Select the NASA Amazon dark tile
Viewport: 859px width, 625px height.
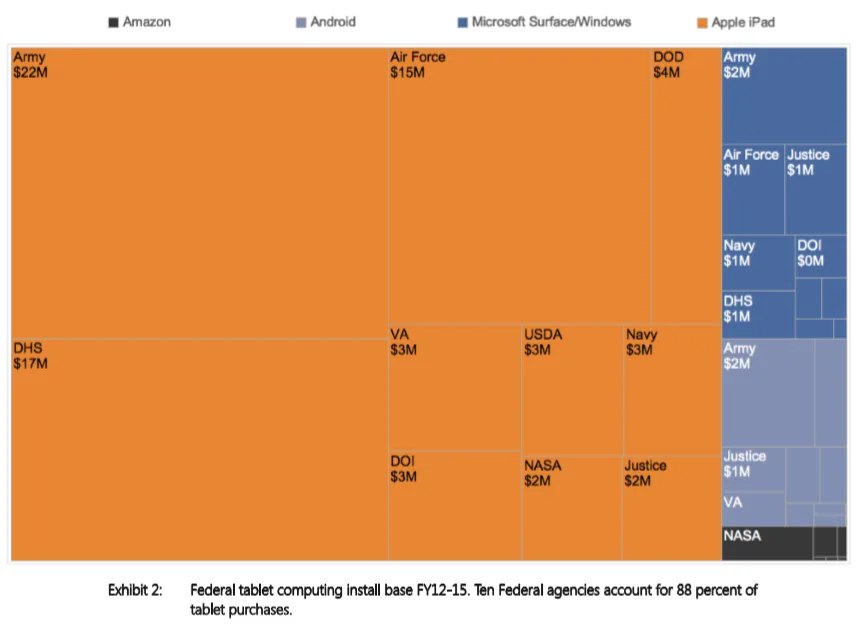click(767, 543)
